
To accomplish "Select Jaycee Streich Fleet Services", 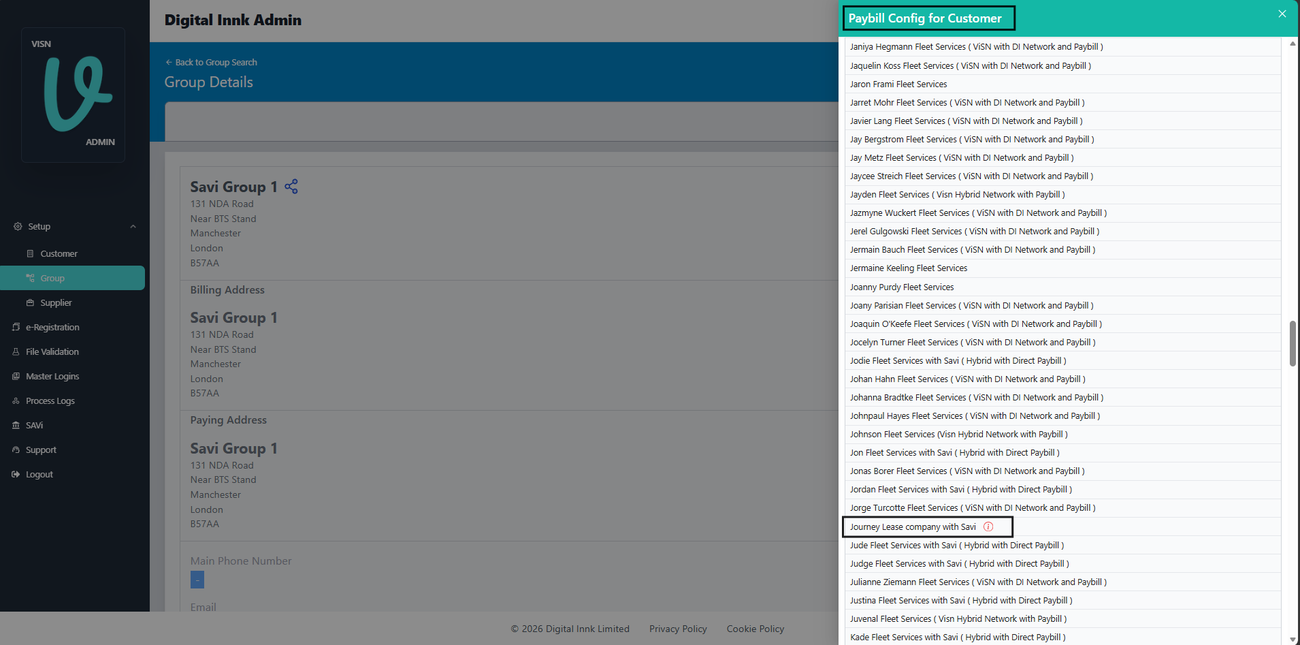I will (x=1064, y=176).
